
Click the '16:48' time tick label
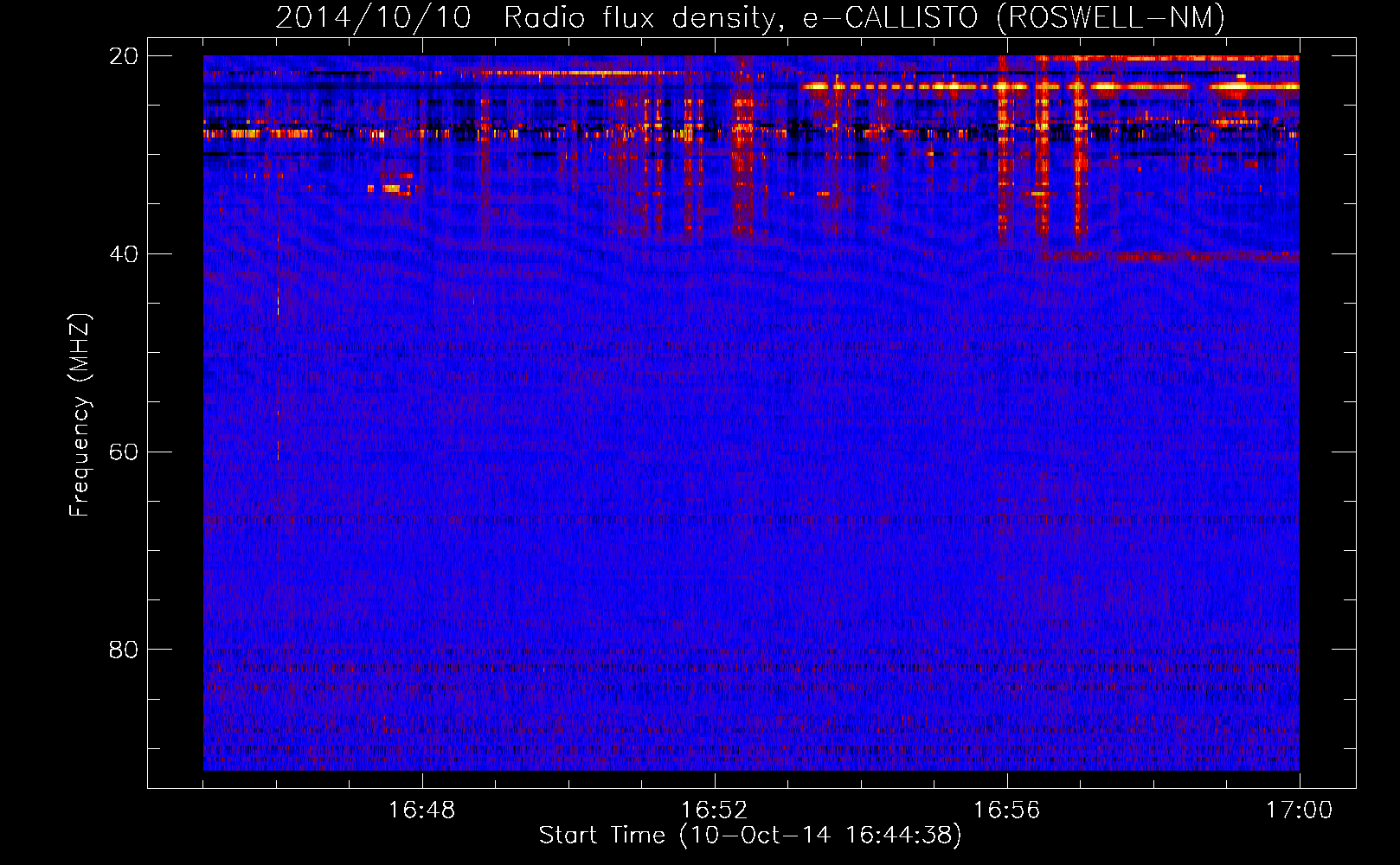coord(421,811)
